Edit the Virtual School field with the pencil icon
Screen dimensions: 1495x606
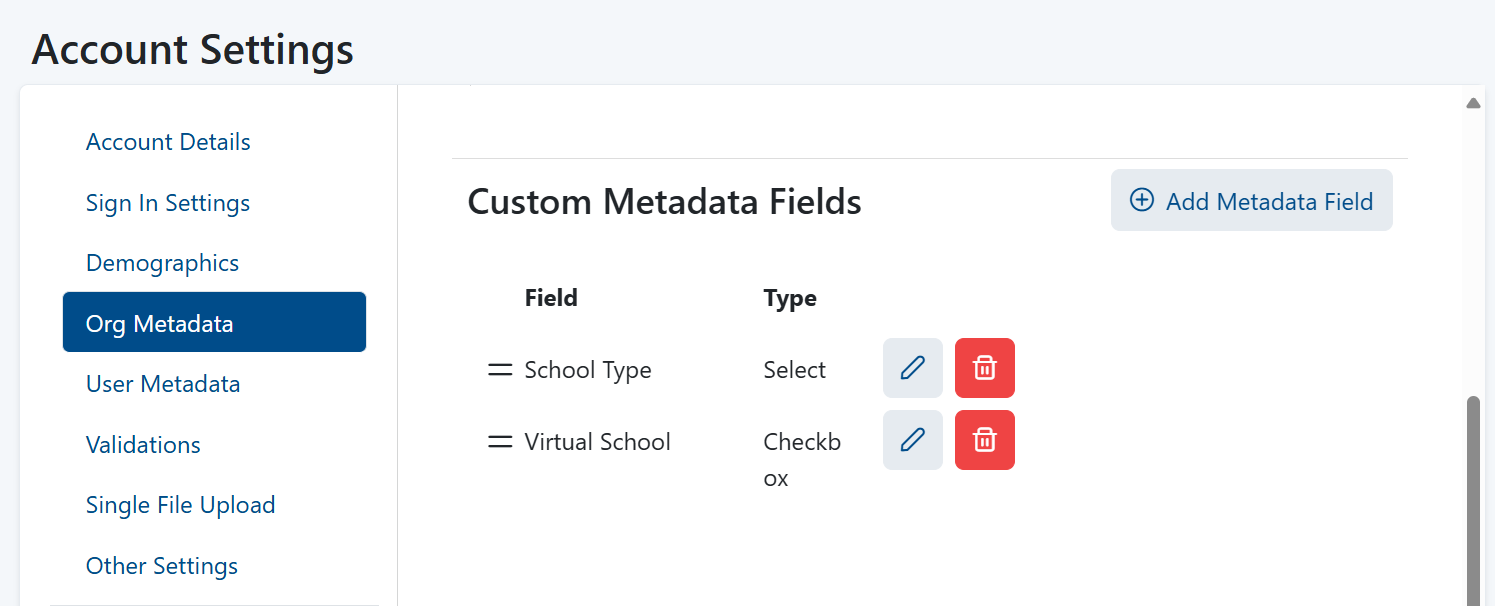(912, 440)
